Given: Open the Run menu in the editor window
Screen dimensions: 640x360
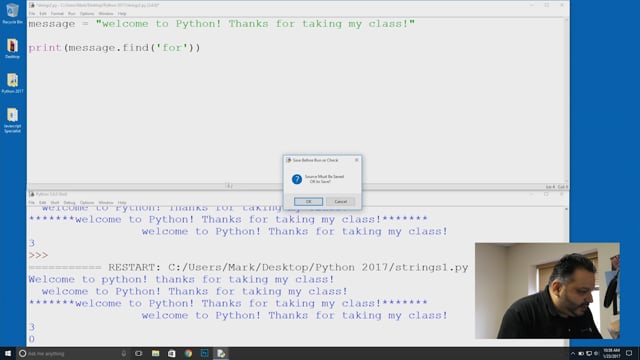Looking at the screenshot, I should 72,13.
